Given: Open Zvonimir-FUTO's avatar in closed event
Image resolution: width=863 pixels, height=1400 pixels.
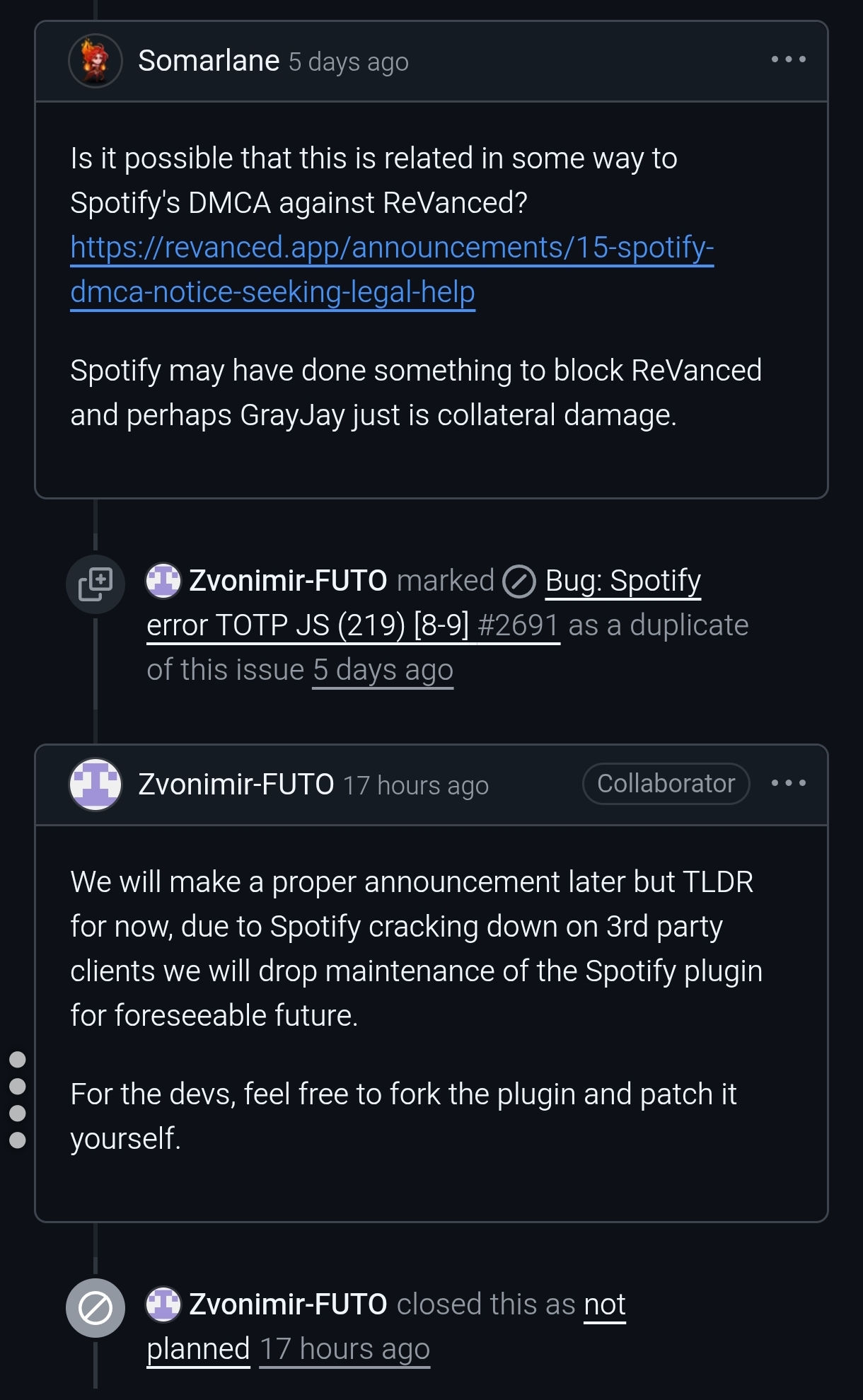Looking at the screenshot, I should coord(163,1304).
